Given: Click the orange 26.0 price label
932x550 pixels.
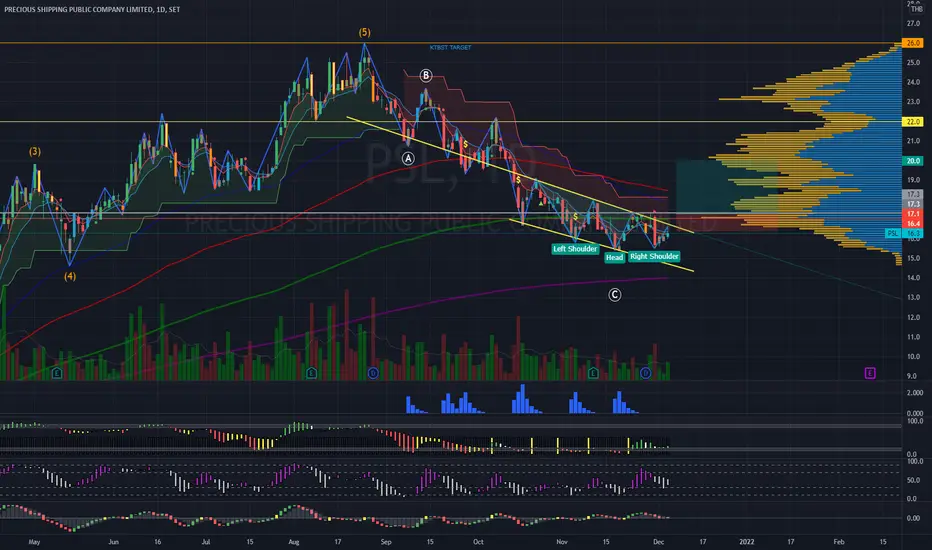Looking at the screenshot, I should (913, 43).
